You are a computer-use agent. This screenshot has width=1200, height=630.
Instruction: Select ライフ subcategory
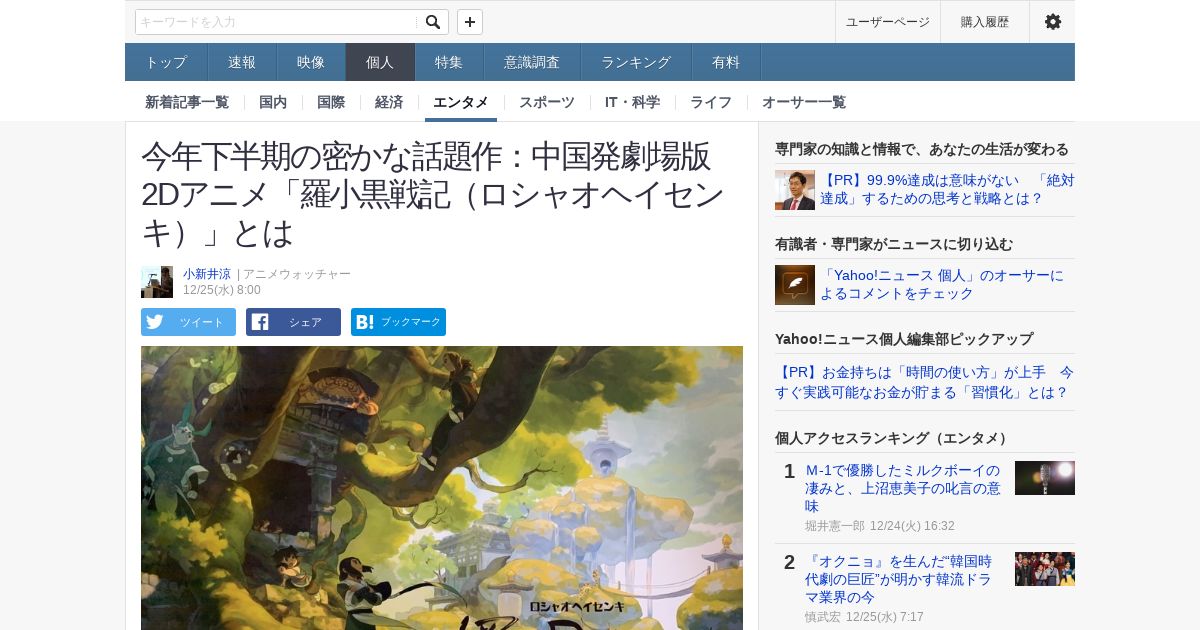coord(711,102)
